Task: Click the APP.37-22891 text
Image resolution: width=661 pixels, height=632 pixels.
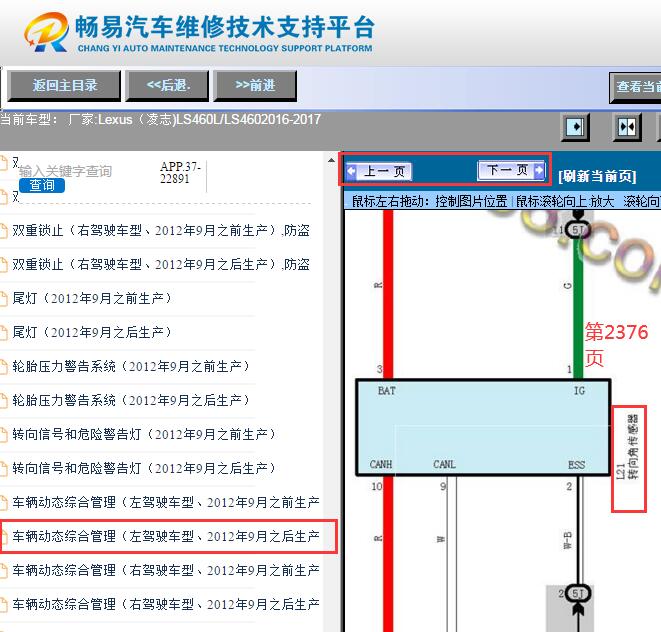Action: click(180, 172)
